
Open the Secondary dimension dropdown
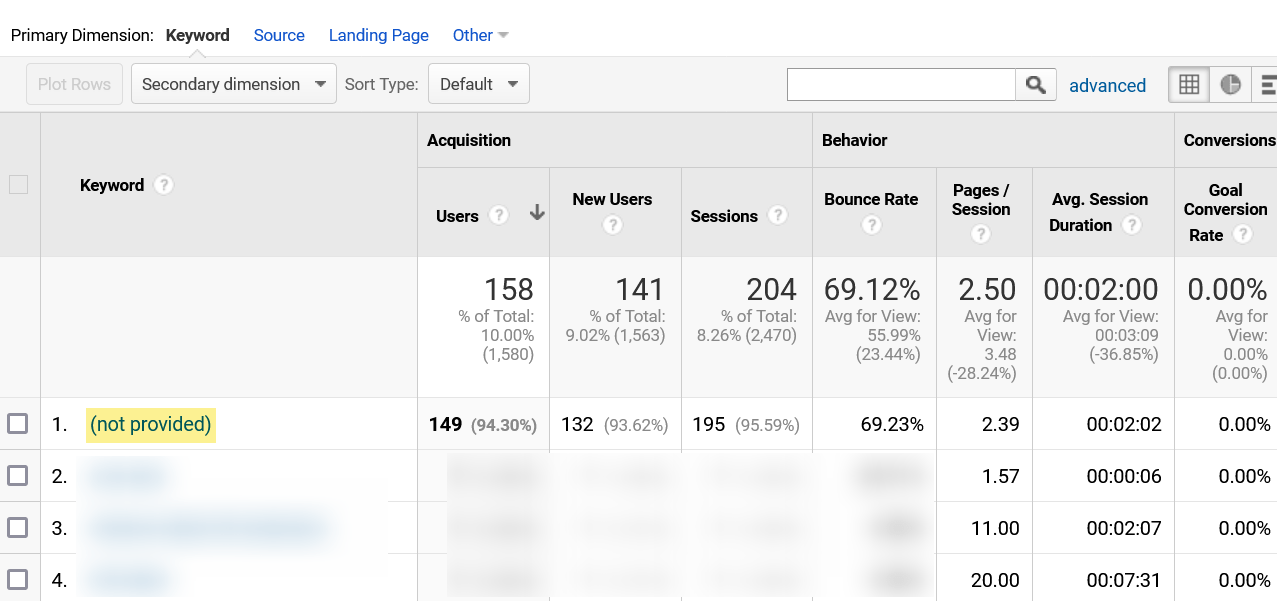233,84
